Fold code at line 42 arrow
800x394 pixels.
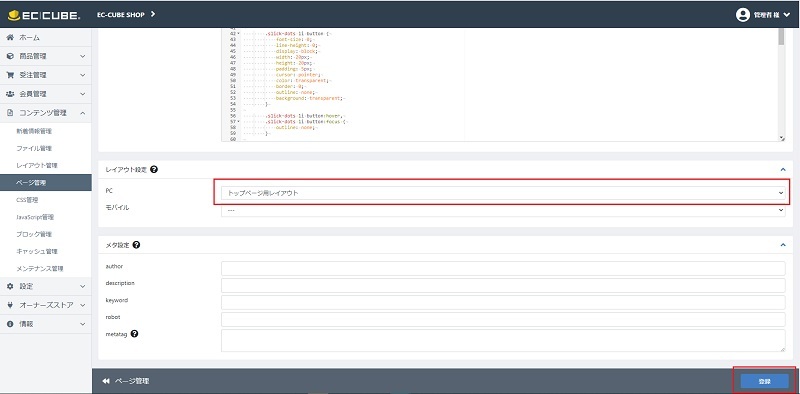(238, 34)
